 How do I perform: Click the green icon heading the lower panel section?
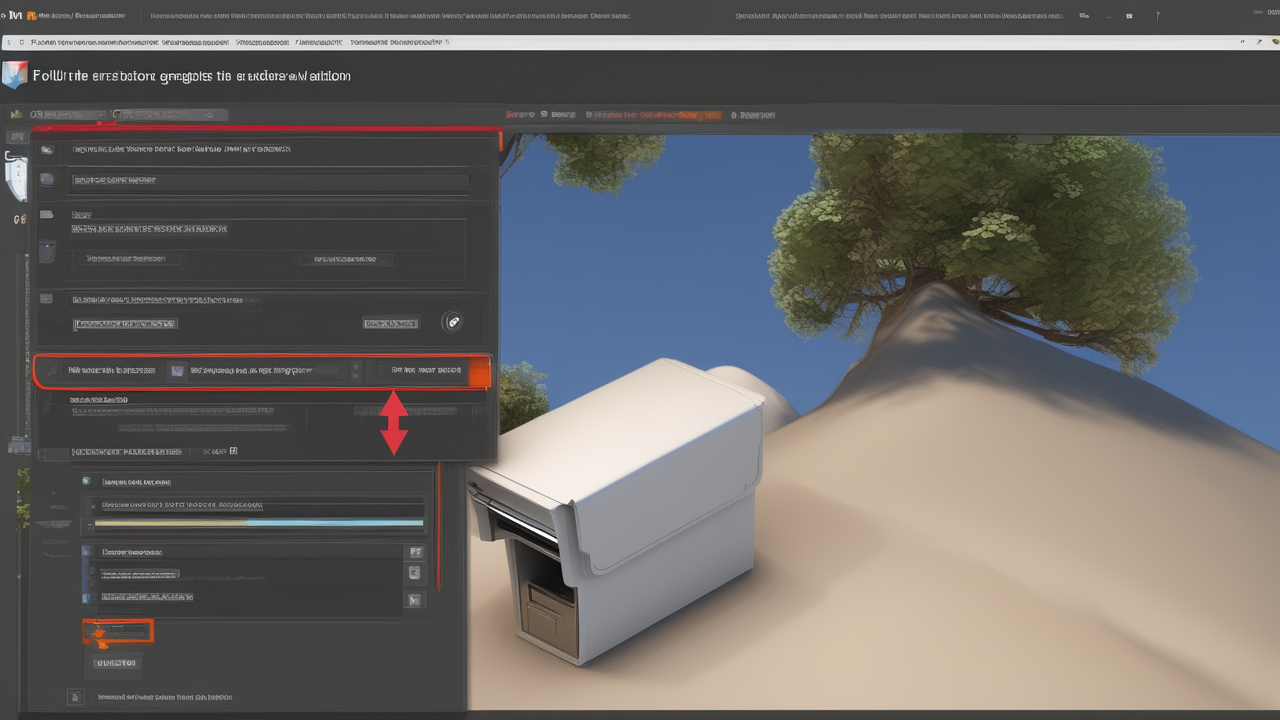point(87,481)
